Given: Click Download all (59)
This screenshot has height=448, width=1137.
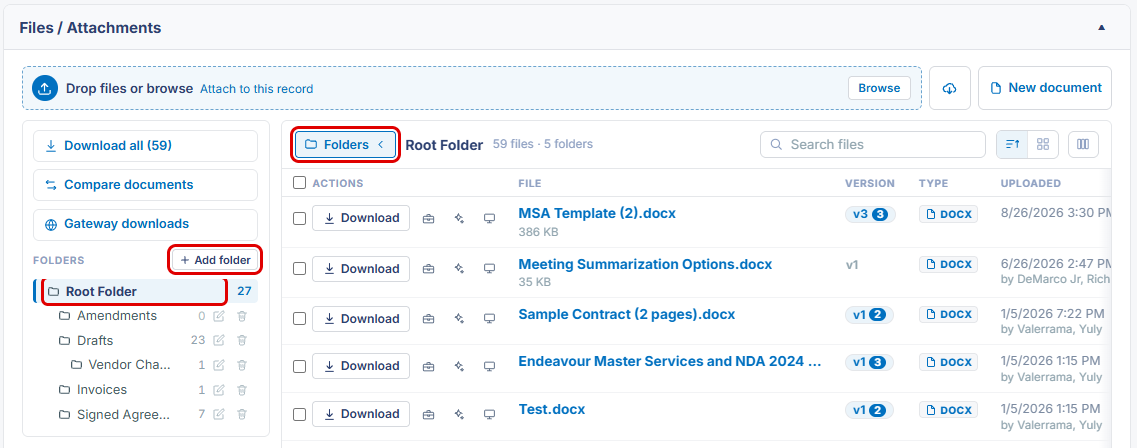Looking at the screenshot, I should [x=145, y=146].
